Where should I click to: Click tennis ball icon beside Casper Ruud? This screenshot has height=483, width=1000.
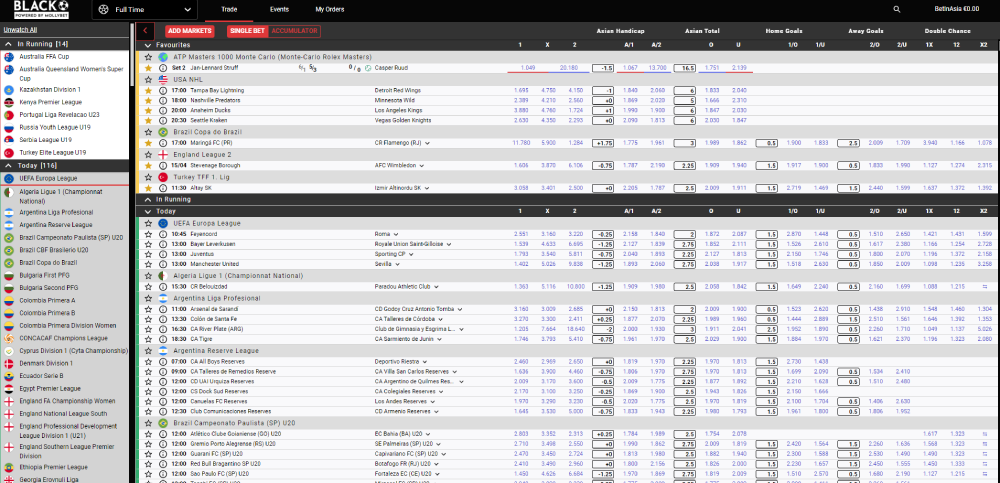pyautogui.click(x=368, y=68)
